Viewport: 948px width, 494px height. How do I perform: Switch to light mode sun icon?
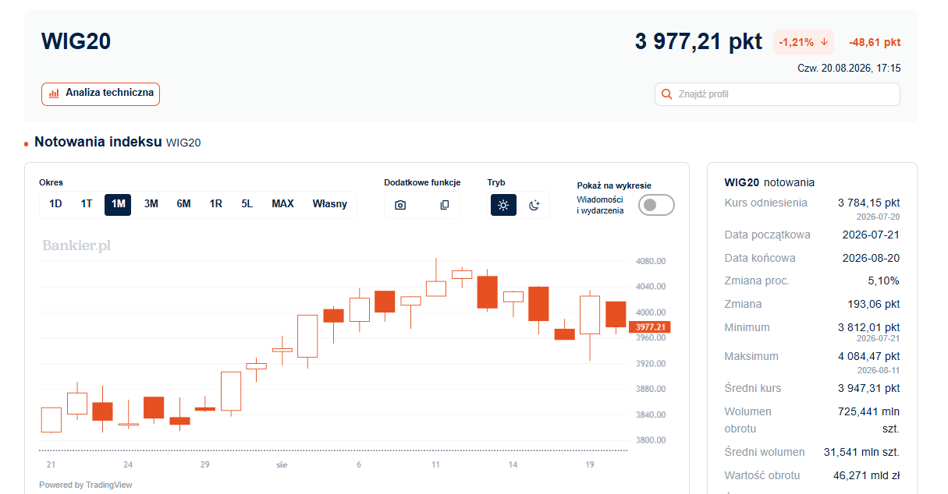tap(503, 206)
